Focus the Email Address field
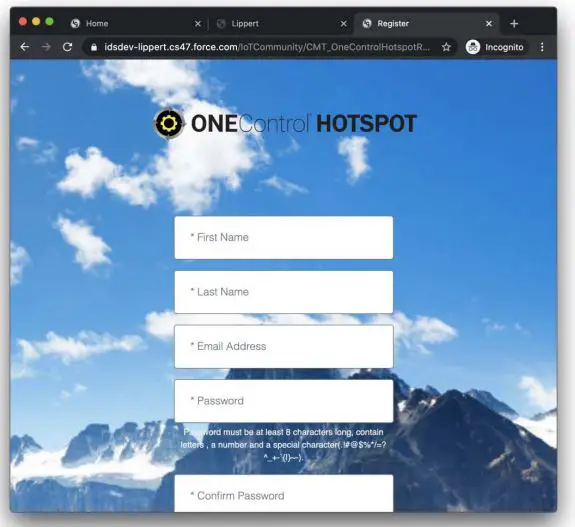The image size is (575, 527). [x=283, y=347]
